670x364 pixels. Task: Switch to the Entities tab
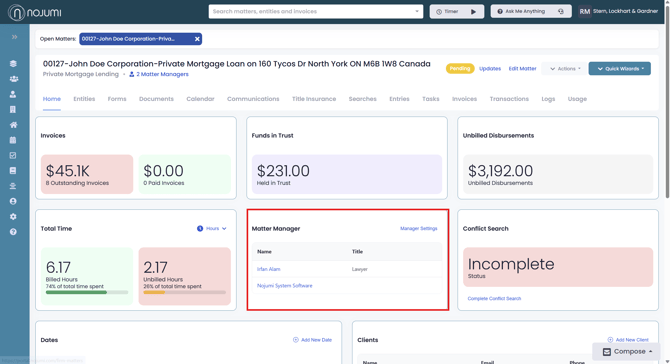(x=84, y=99)
